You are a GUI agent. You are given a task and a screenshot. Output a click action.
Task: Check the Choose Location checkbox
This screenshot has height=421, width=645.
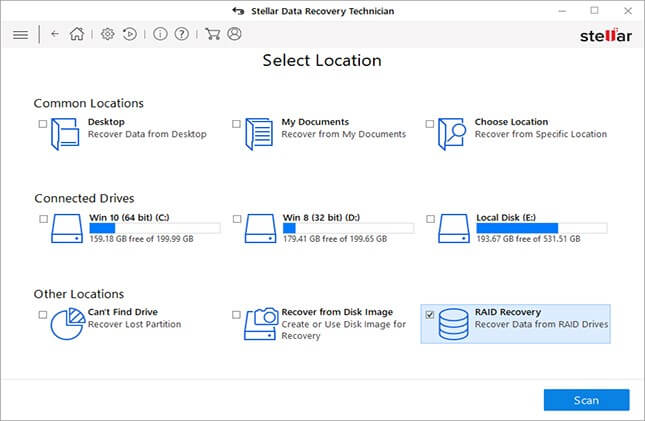point(430,123)
